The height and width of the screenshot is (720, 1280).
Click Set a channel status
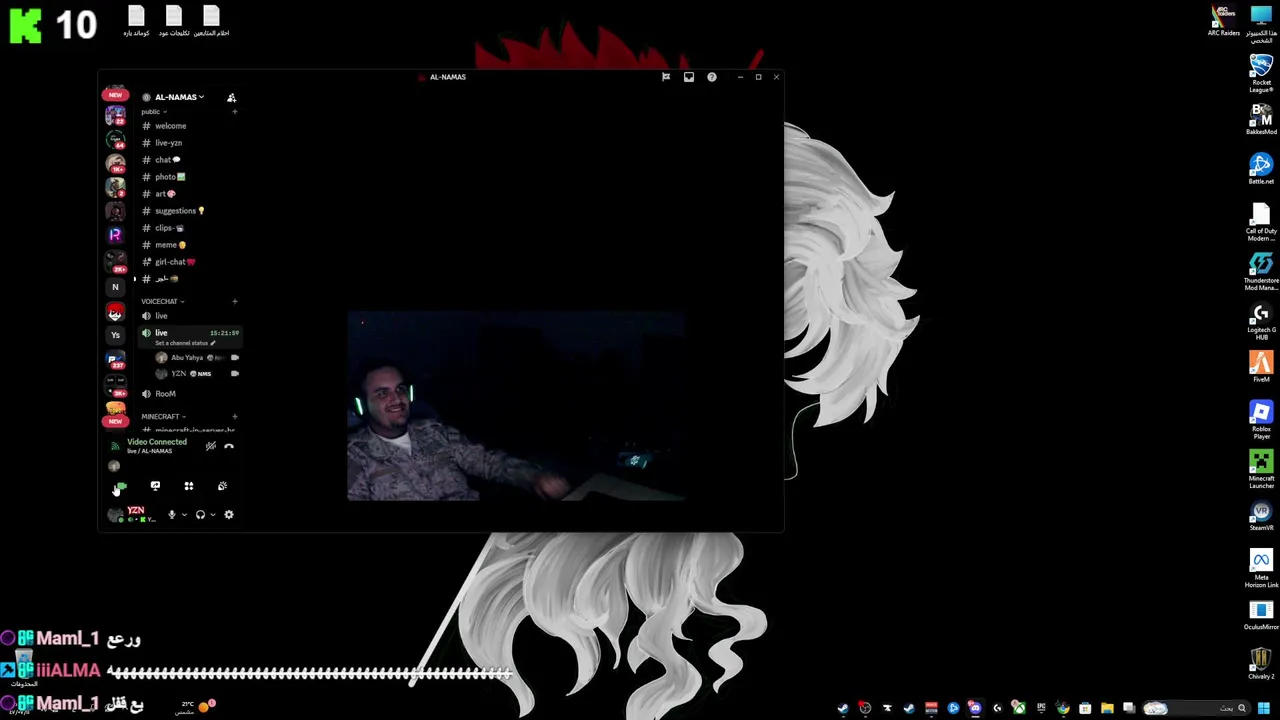[184, 343]
